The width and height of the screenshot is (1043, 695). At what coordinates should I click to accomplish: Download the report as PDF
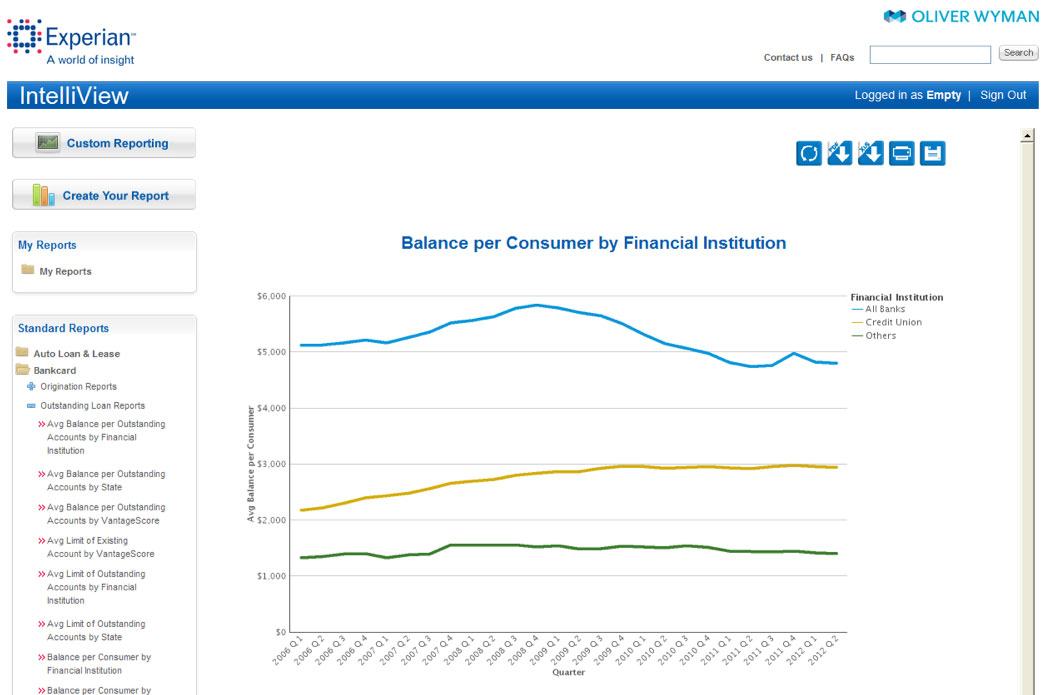point(840,153)
